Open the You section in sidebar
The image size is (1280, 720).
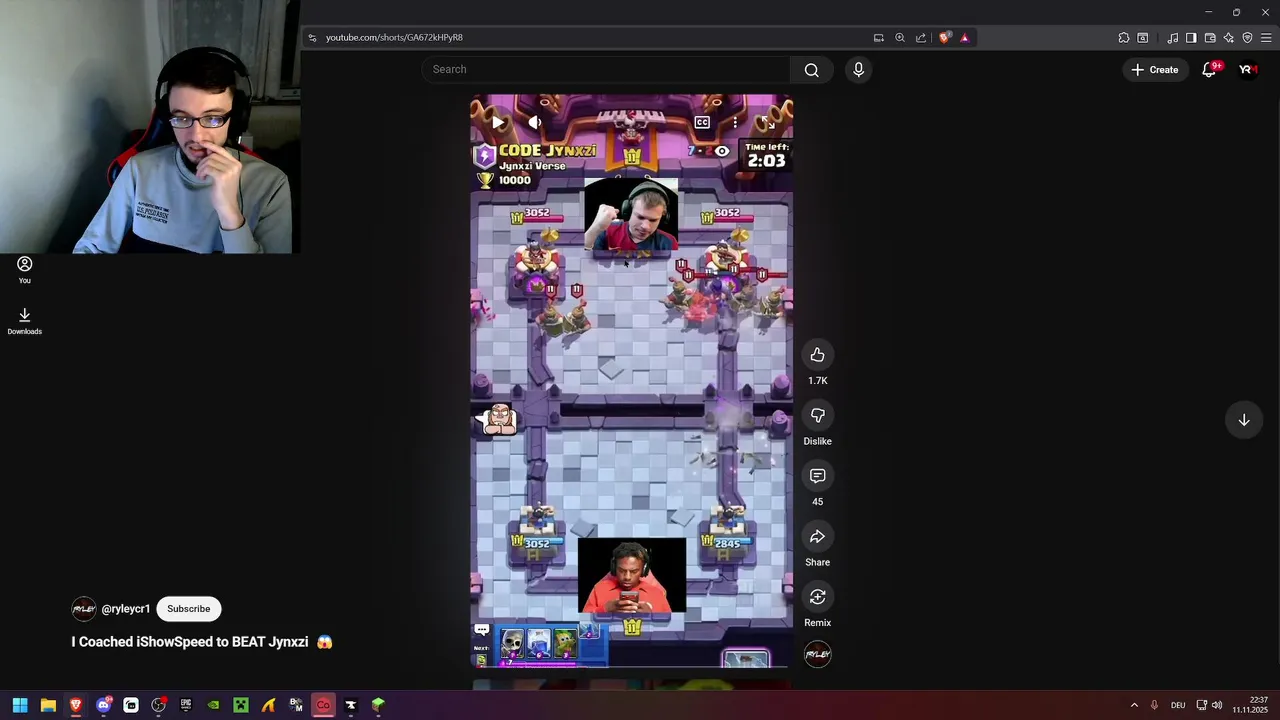(25, 270)
